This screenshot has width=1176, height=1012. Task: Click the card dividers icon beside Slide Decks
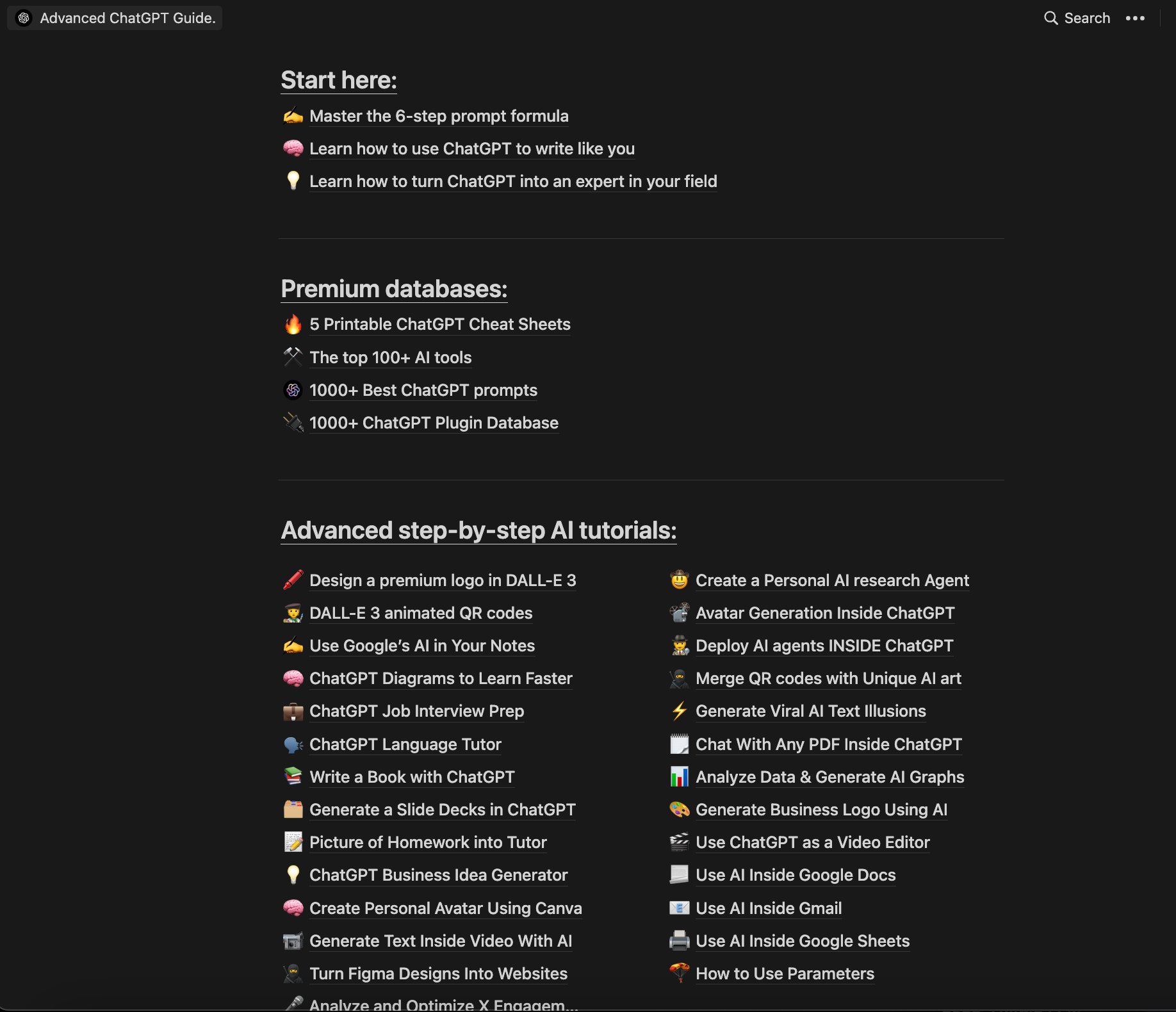(x=293, y=810)
